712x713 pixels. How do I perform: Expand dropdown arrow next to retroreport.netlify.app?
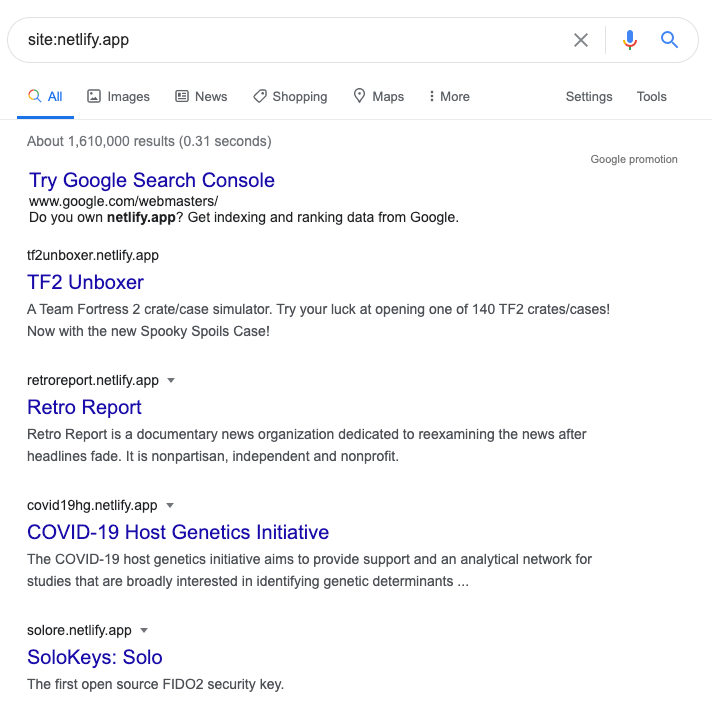click(171, 381)
